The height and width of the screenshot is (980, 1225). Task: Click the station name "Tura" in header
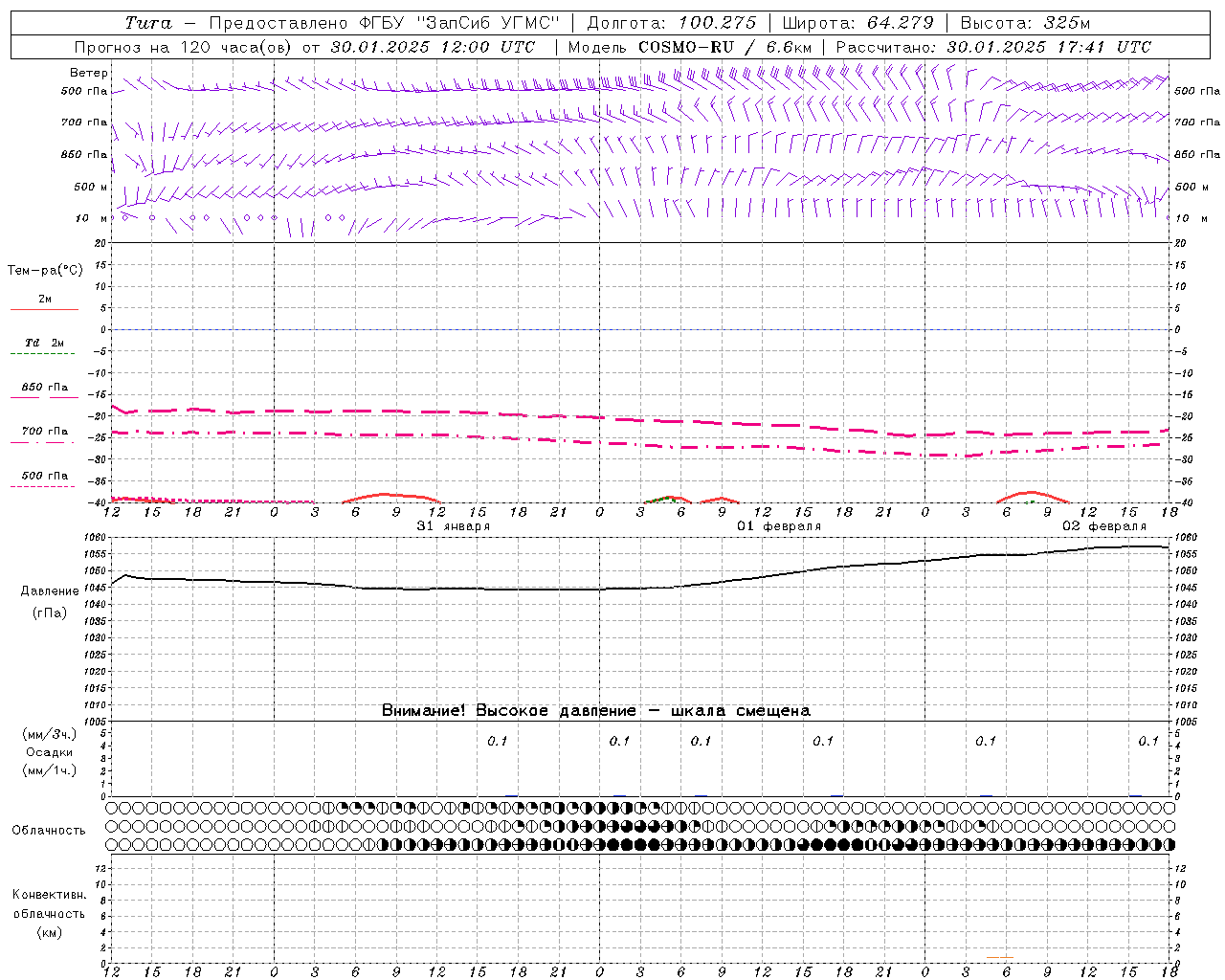(x=148, y=23)
